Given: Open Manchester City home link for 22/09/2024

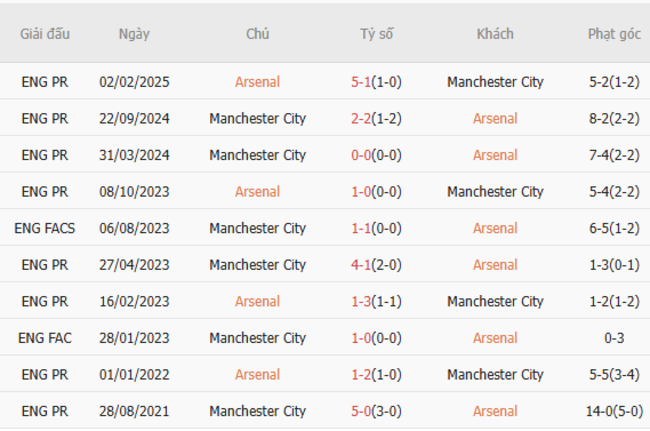Looking at the screenshot, I should [257, 119].
